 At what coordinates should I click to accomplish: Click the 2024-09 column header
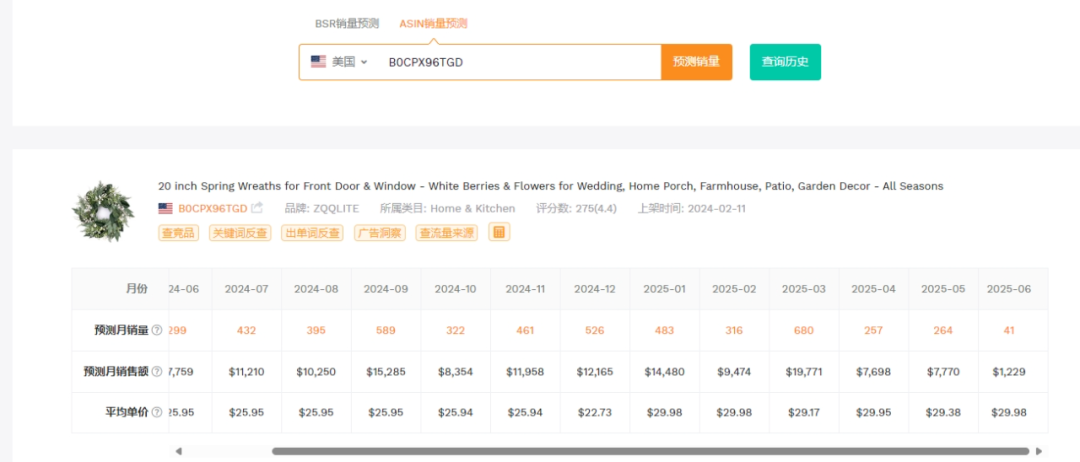click(x=386, y=289)
